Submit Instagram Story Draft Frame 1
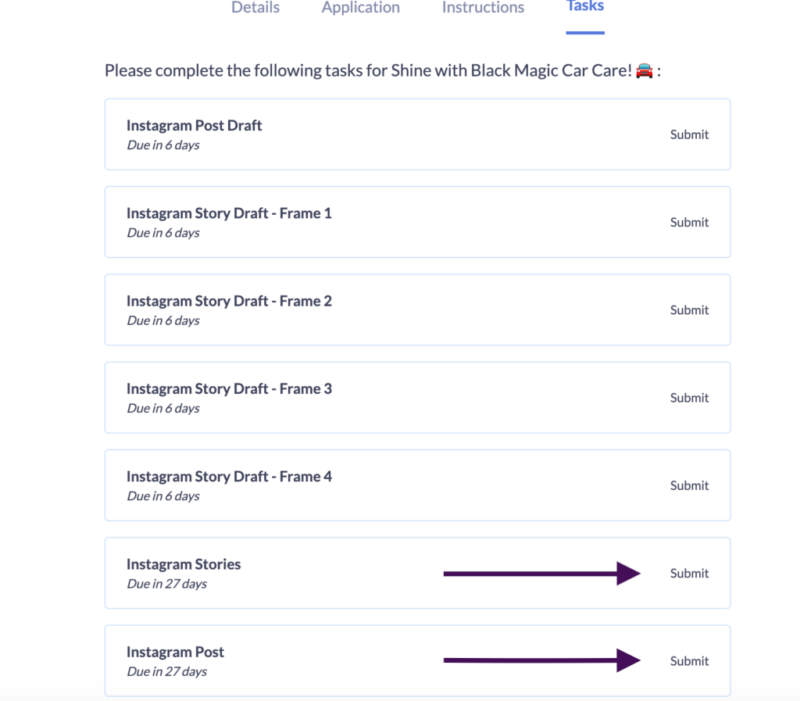Image resolution: width=800 pixels, height=701 pixels. (x=689, y=222)
